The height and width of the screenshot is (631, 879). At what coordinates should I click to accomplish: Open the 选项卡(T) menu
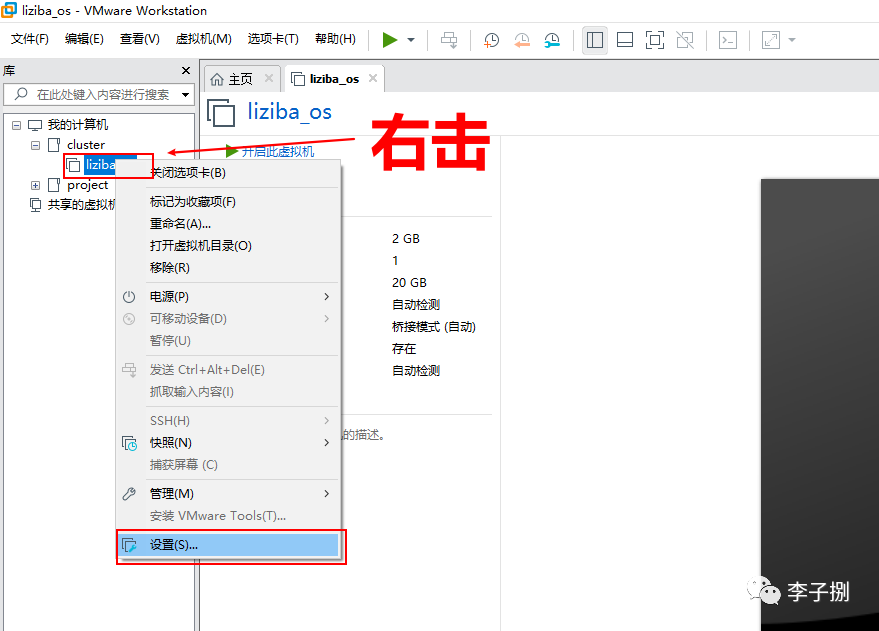273,39
